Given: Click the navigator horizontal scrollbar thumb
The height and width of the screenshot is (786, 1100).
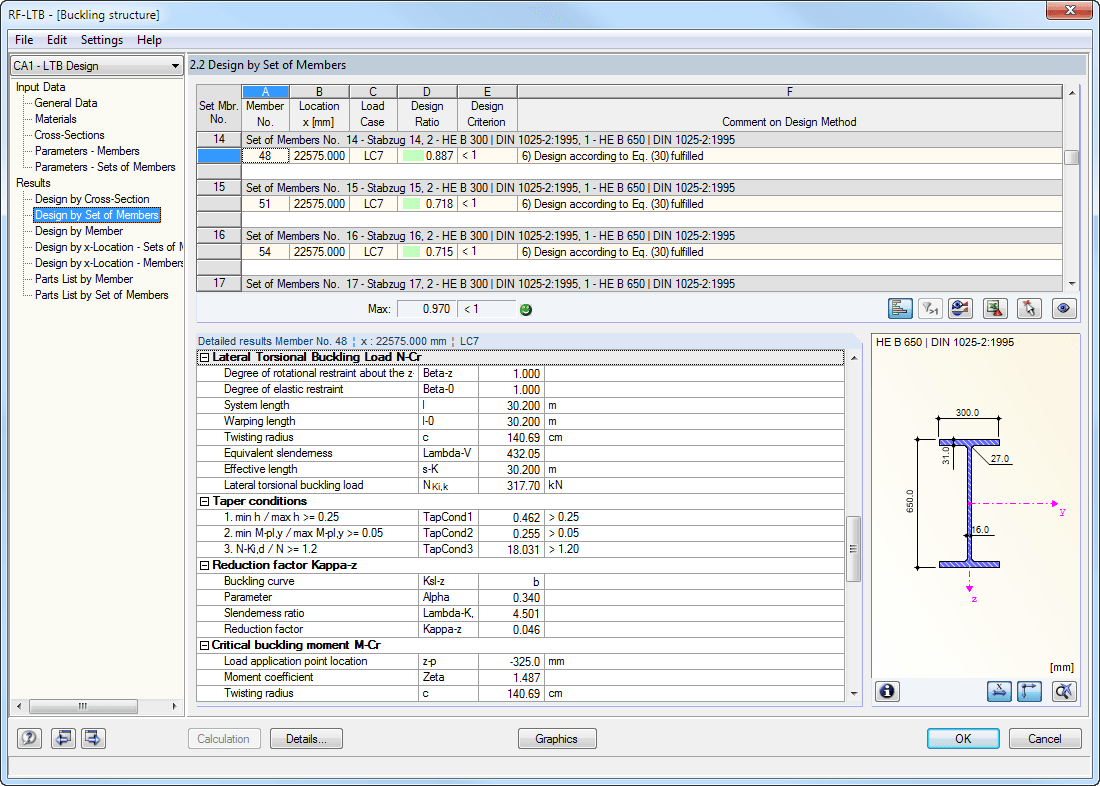Looking at the screenshot, I should click(83, 706).
